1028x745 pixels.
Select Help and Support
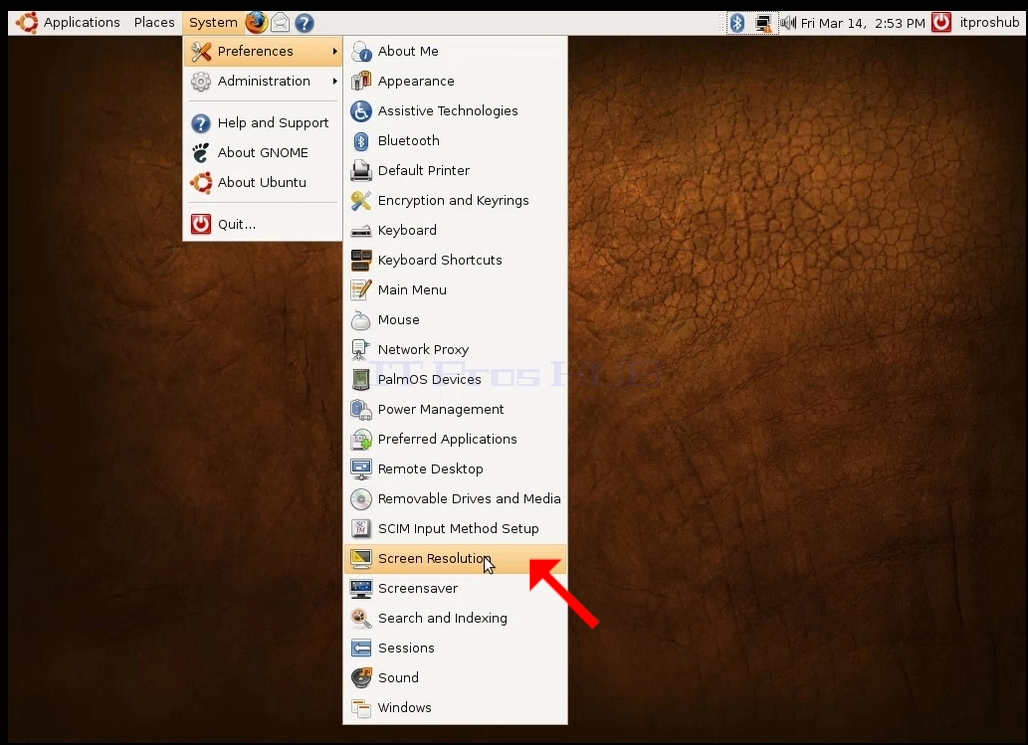(263, 123)
